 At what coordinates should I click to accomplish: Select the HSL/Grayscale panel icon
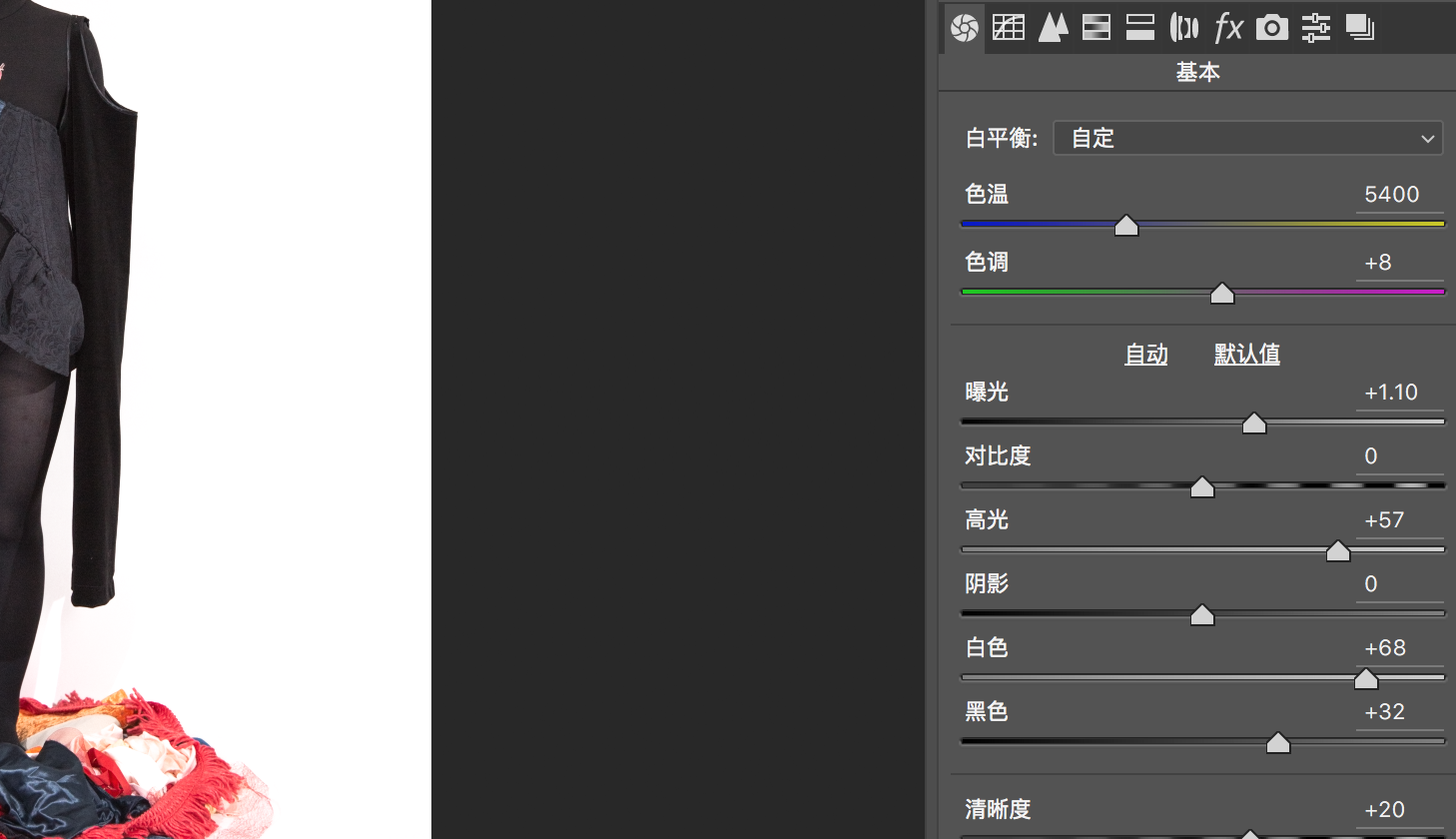(x=1096, y=28)
